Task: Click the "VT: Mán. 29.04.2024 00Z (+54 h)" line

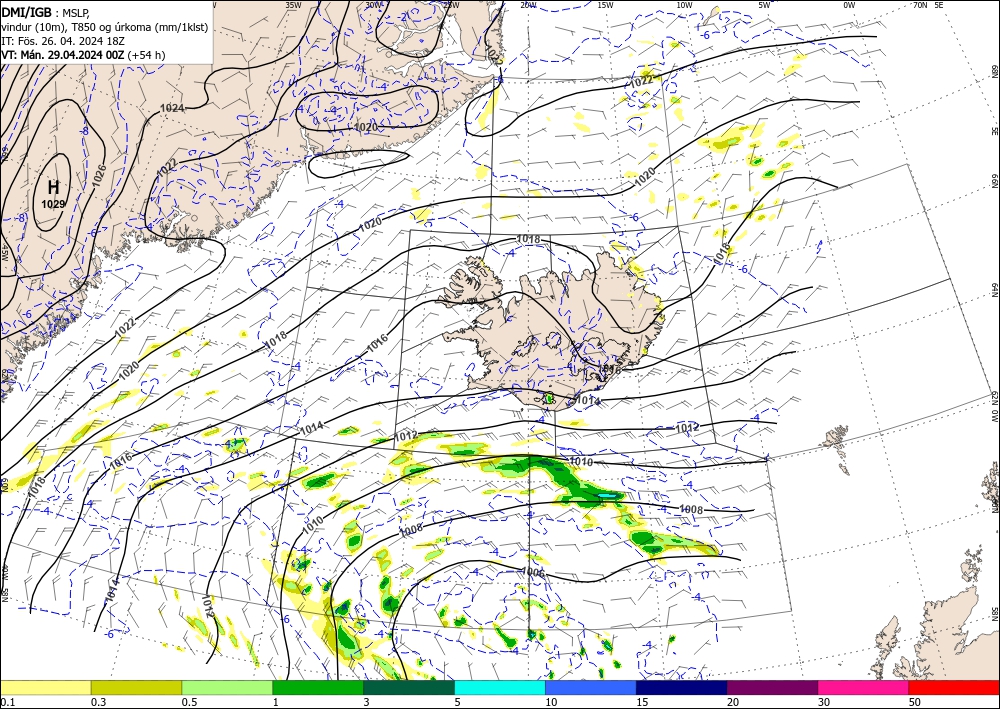Action: tap(83, 55)
